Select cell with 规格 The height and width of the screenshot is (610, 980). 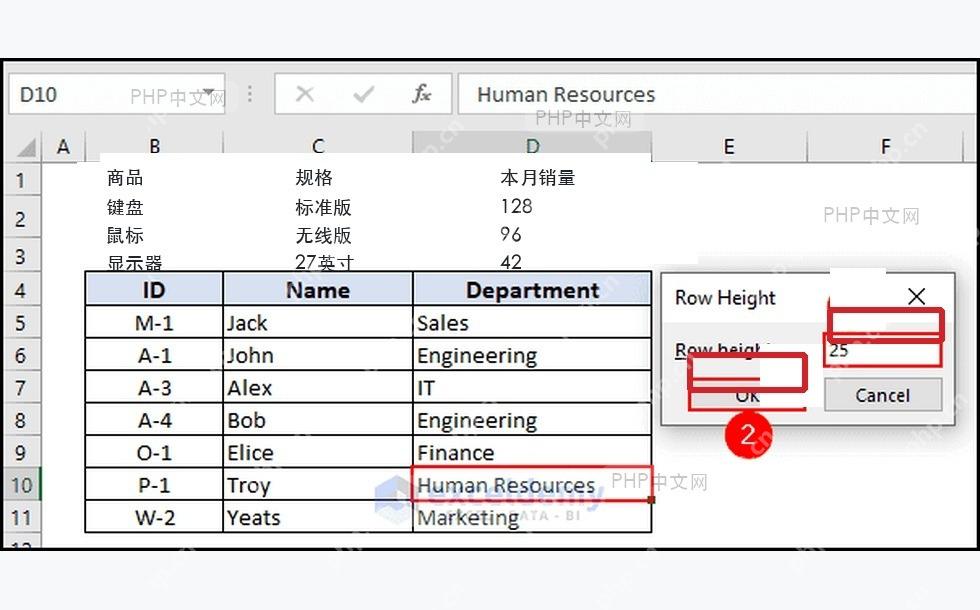[x=314, y=178]
